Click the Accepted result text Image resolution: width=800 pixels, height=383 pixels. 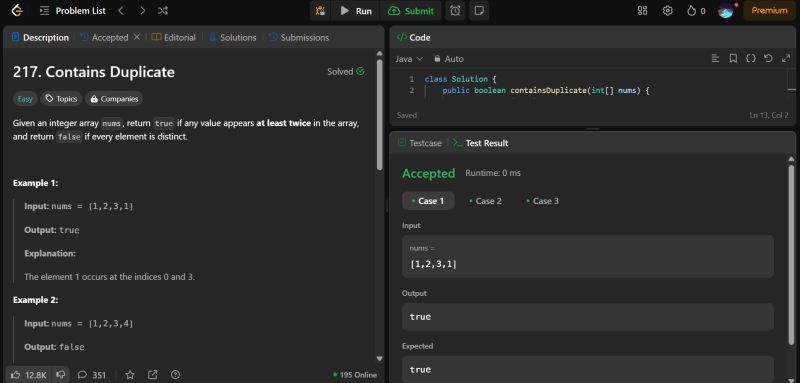click(x=428, y=173)
